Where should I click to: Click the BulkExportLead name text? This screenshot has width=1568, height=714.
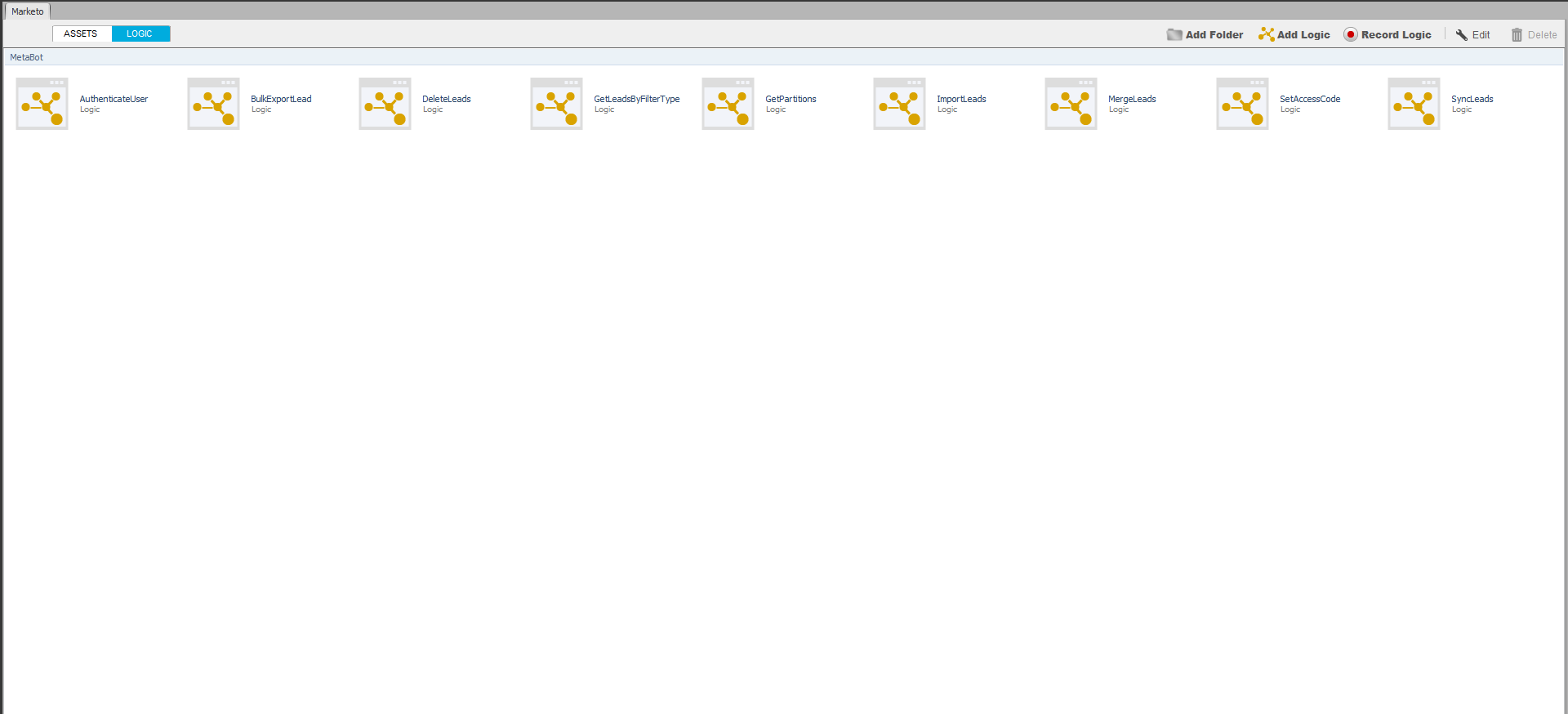(281, 99)
